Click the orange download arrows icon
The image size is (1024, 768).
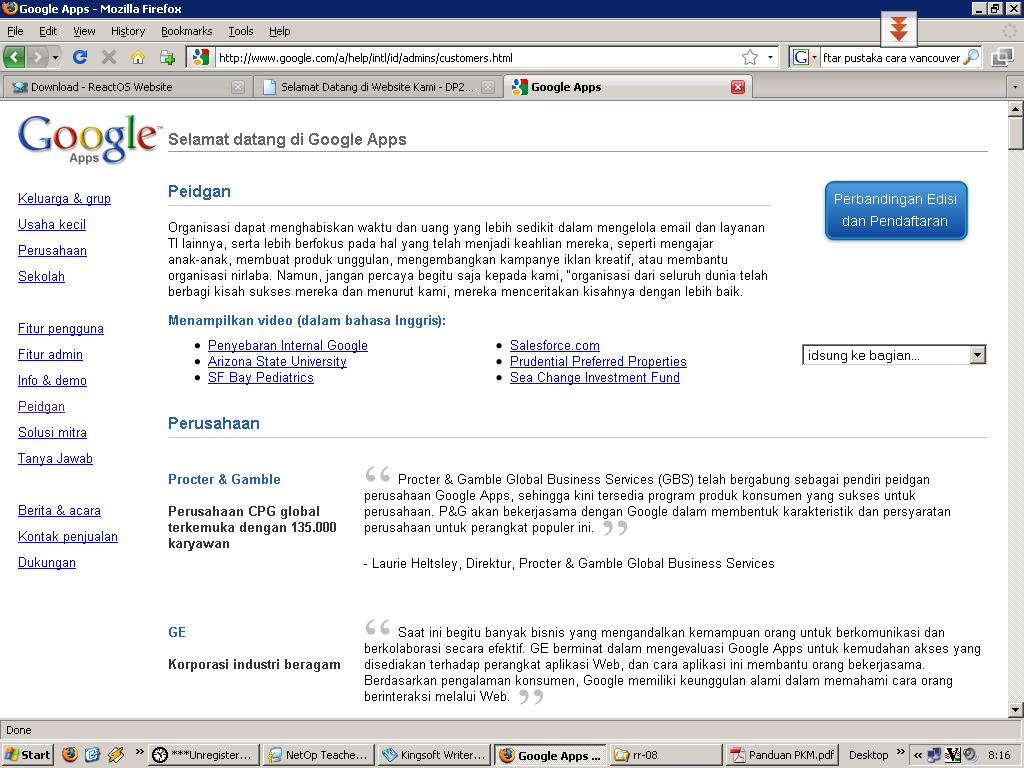(899, 29)
